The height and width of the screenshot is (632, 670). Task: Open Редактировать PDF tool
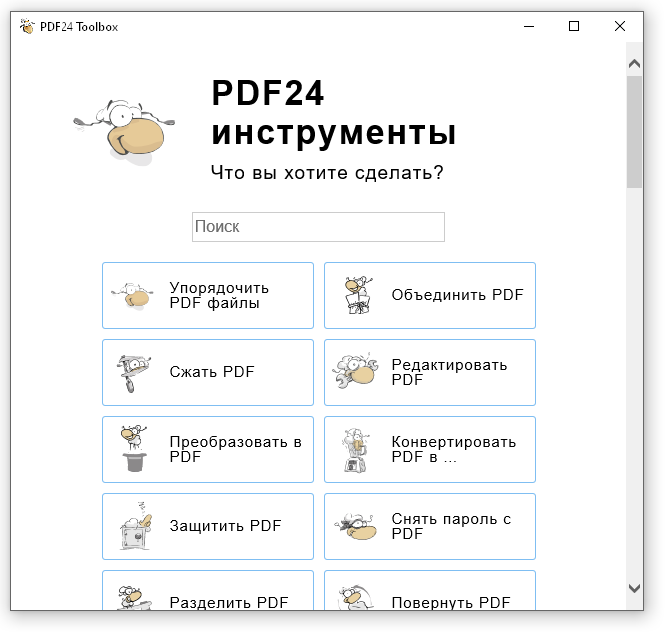tap(430, 373)
